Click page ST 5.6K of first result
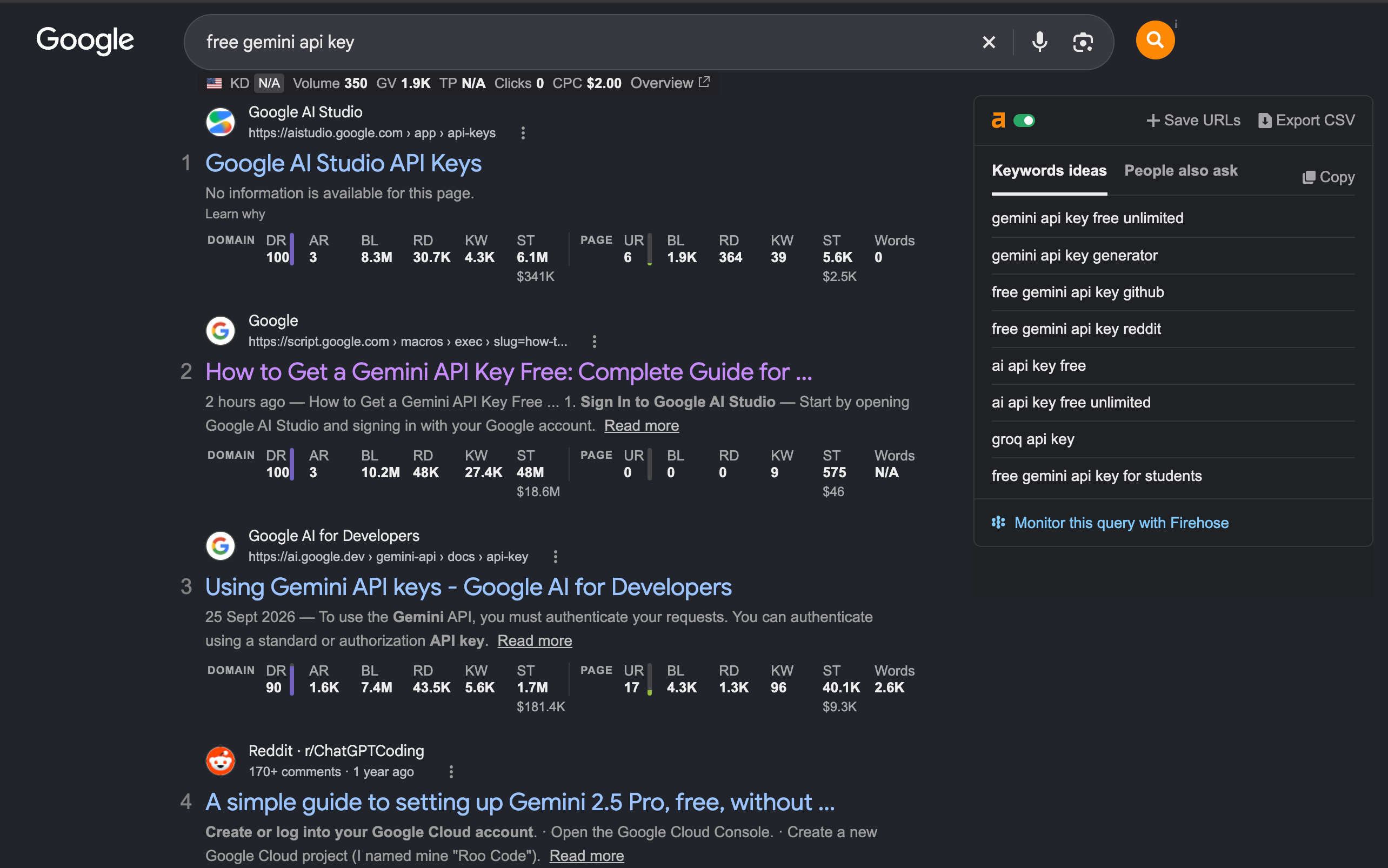This screenshot has width=1388, height=868. click(x=837, y=249)
